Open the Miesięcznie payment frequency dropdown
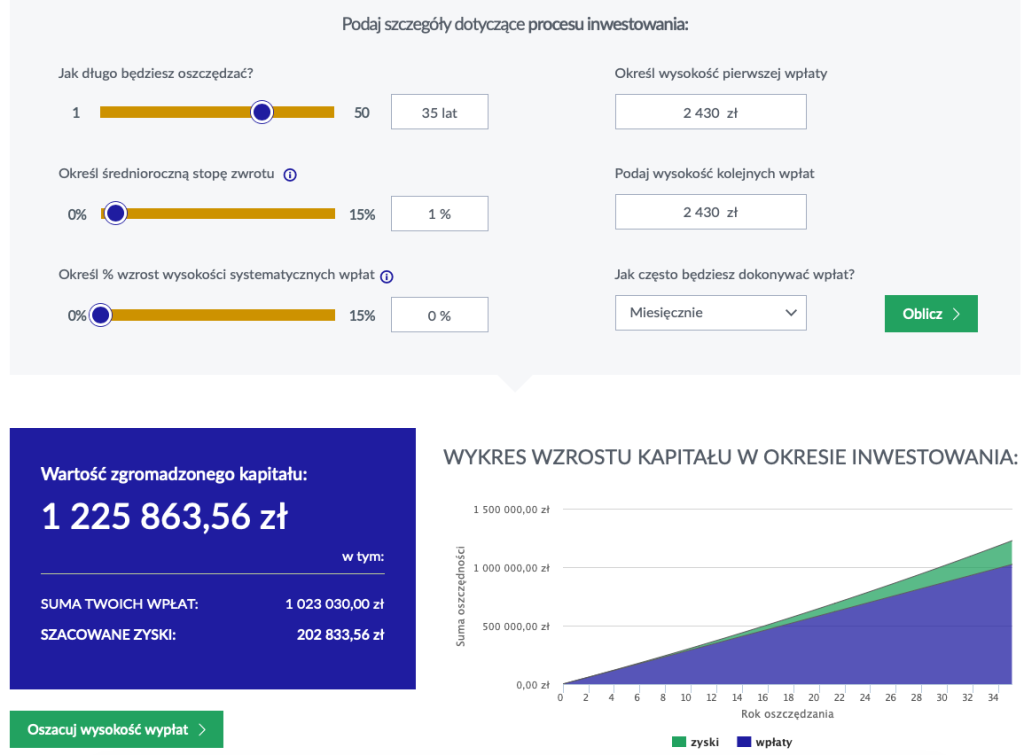1024x755 pixels. tap(710, 313)
